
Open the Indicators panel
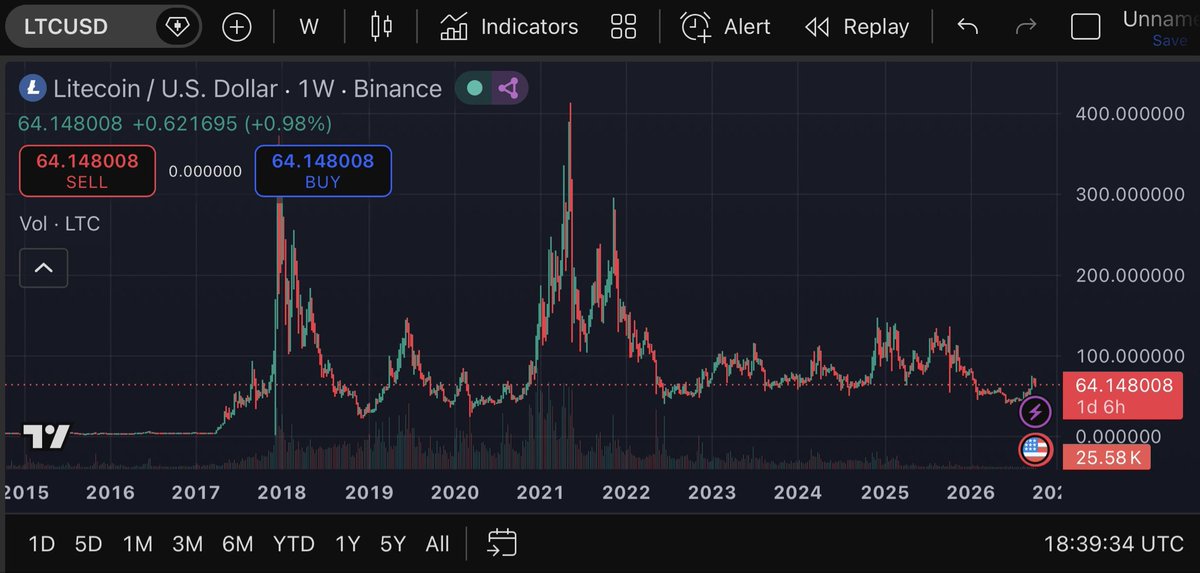pos(509,27)
